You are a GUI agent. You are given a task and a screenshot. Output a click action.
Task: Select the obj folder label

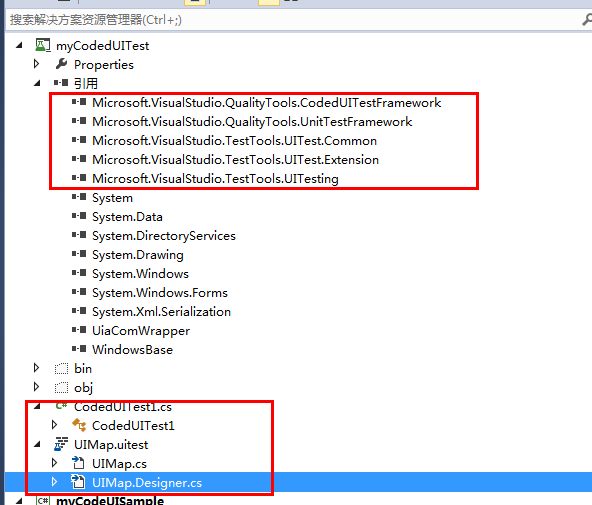(x=83, y=388)
